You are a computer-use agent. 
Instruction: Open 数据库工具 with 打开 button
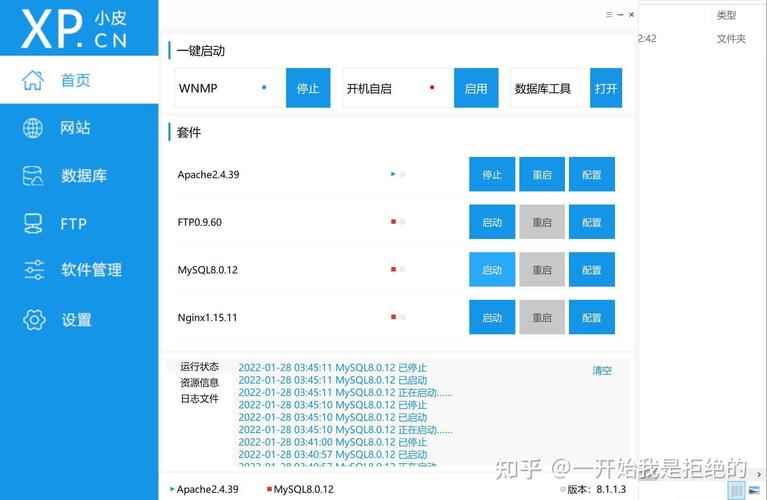pyautogui.click(x=606, y=88)
